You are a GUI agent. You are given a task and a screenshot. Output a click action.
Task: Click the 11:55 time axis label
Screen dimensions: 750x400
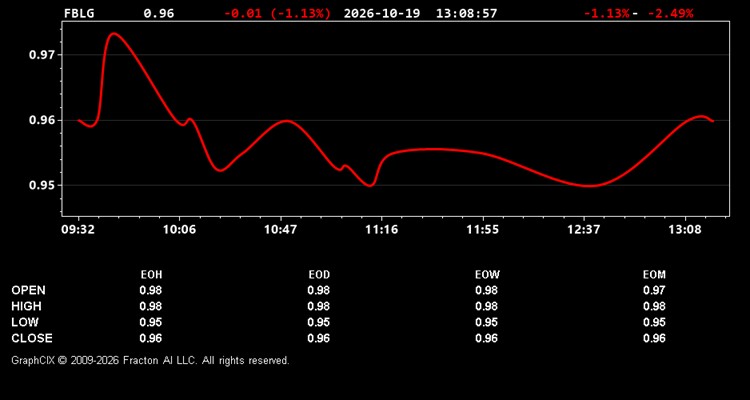click(x=483, y=230)
